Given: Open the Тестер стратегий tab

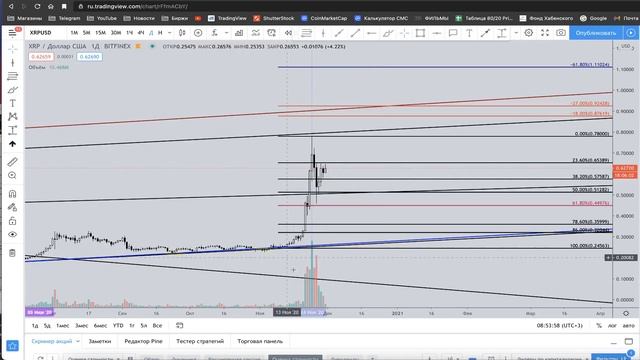Looking at the screenshot, I should [200, 341].
